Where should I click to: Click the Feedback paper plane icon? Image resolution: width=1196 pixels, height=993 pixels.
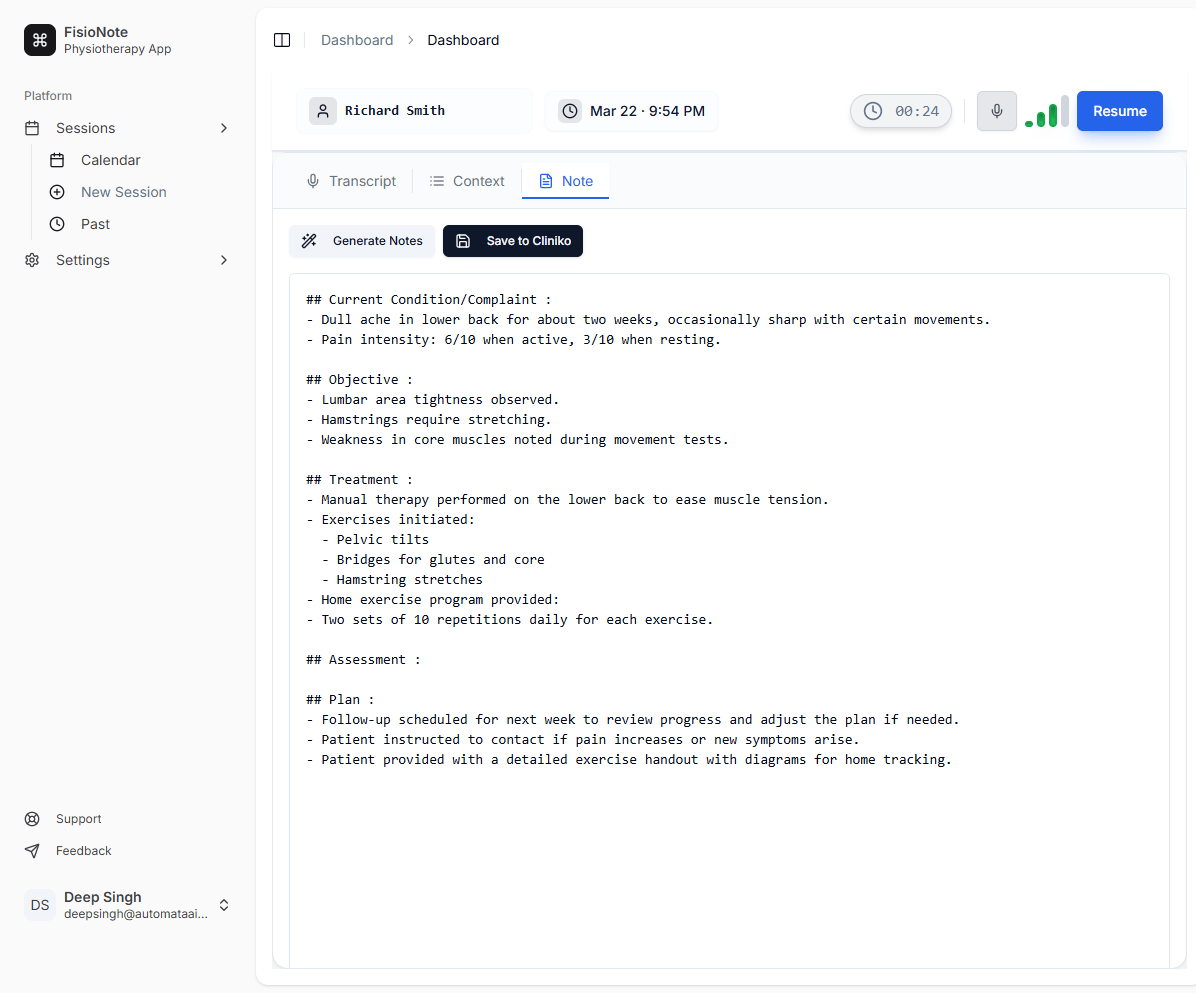(32, 851)
